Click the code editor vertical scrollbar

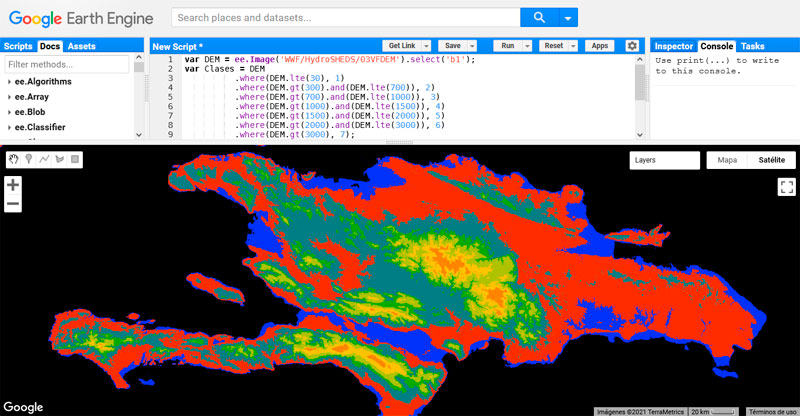640,82
